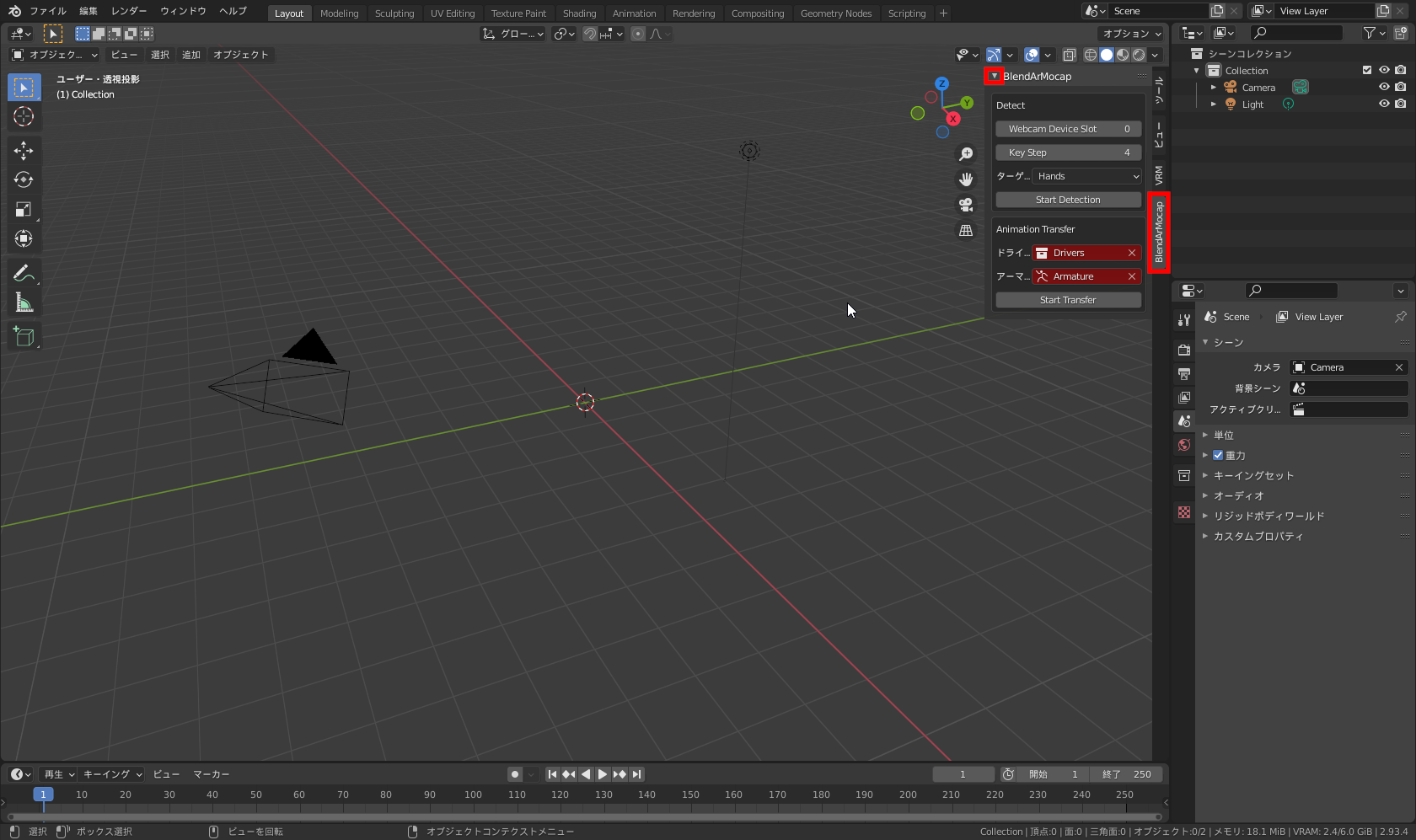Viewport: 1416px width, 840px height.
Task: Open the 追加 add menu
Action: click(191, 55)
